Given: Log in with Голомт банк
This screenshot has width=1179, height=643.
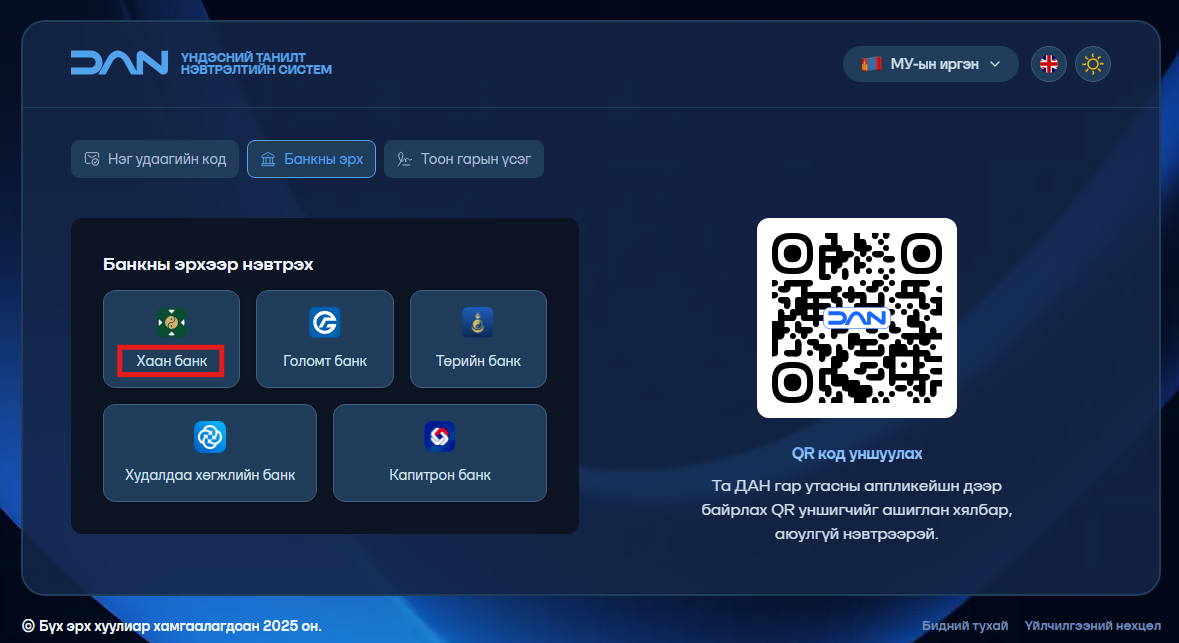Looking at the screenshot, I should (x=325, y=339).
